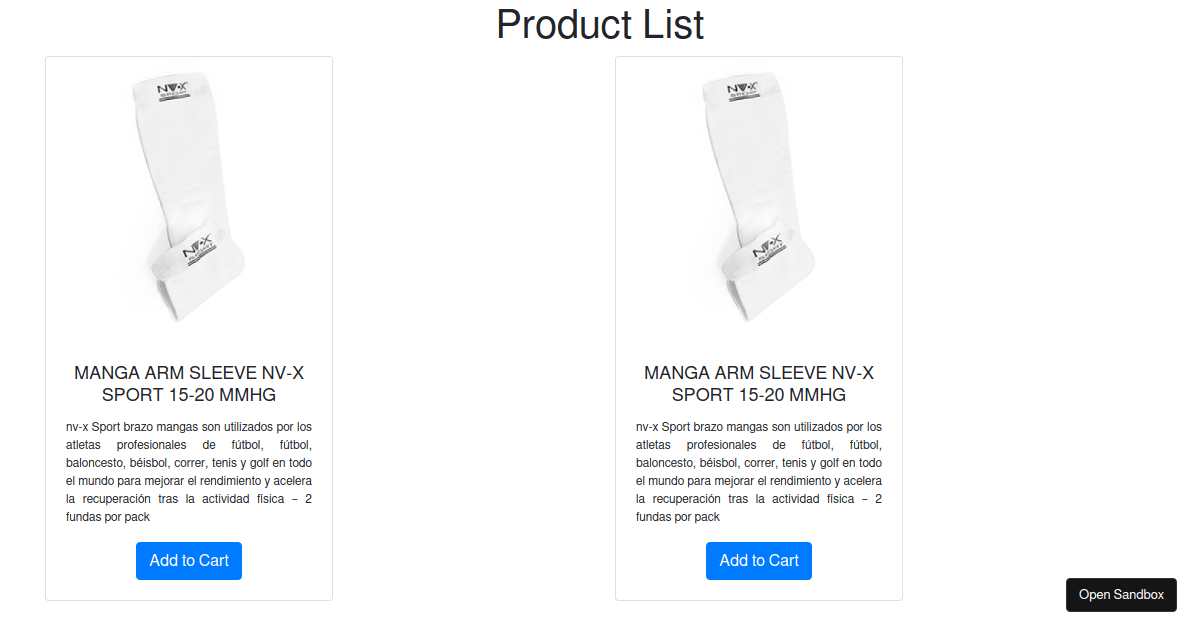The width and height of the screenshot is (1200, 630).
Task: Click the NV-X logo on the left sleeve image
Action: (x=170, y=88)
